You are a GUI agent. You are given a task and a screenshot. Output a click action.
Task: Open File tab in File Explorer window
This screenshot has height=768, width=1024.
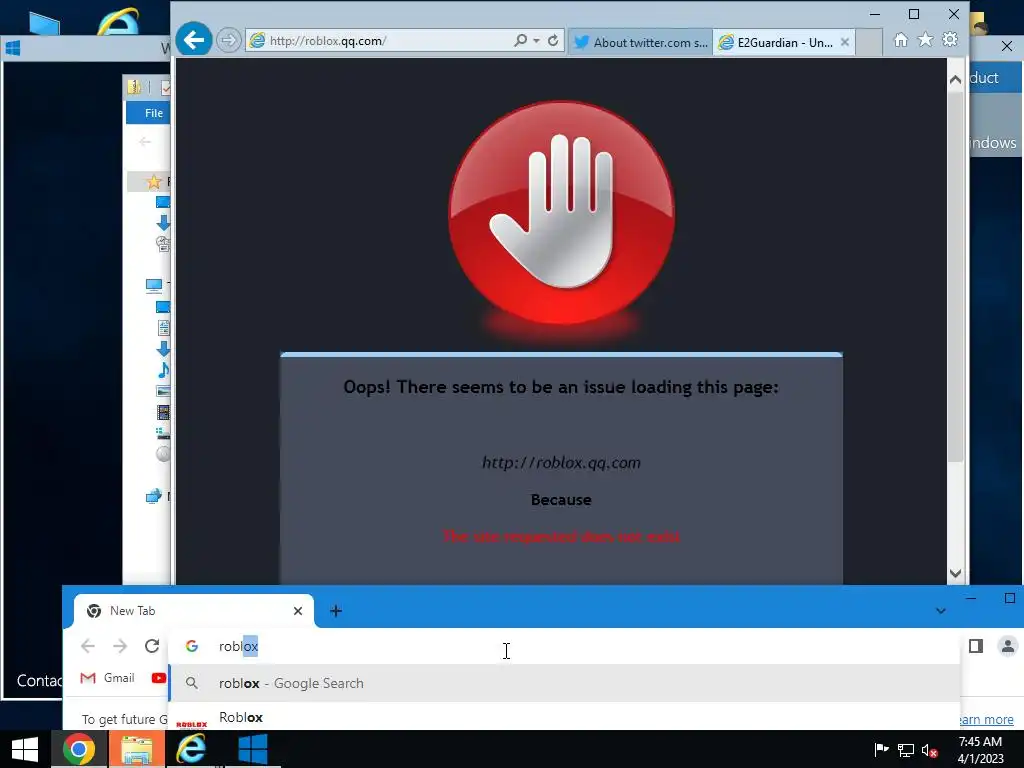pos(153,113)
